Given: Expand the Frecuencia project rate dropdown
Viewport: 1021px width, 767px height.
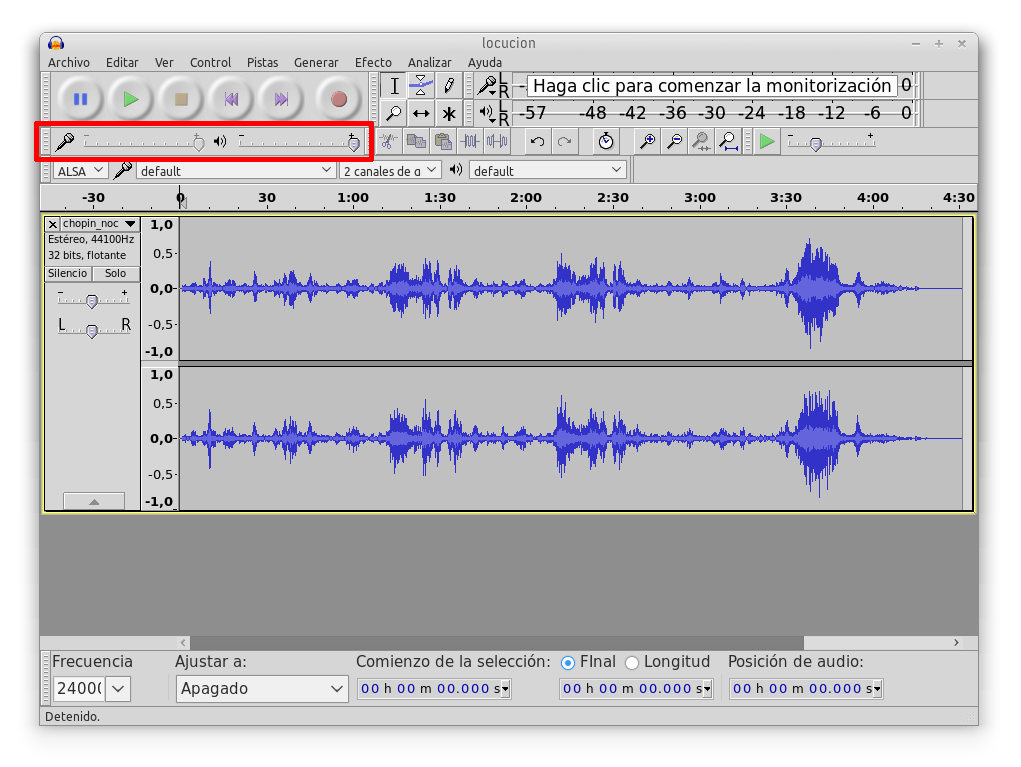Looking at the screenshot, I should [119, 688].
